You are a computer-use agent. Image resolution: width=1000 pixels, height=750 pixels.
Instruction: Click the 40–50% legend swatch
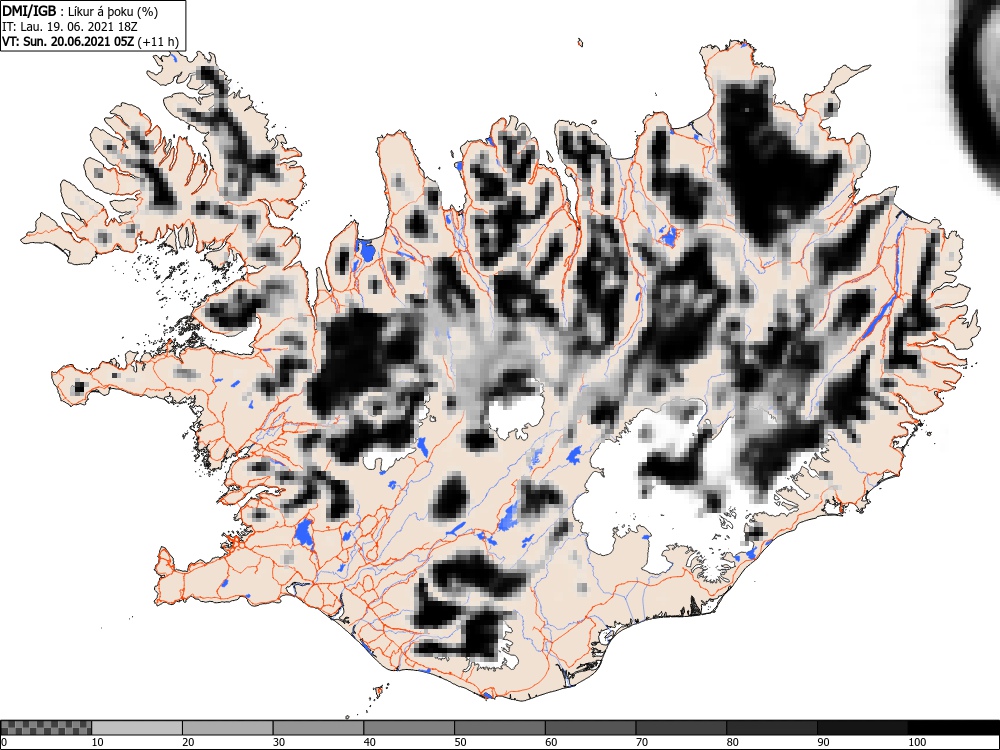click(x=409, y=728)
